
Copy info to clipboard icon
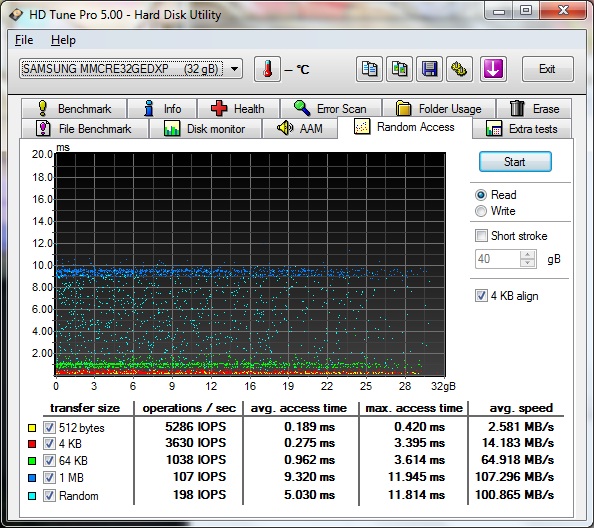pyautogui.click(x=369, y=69)
